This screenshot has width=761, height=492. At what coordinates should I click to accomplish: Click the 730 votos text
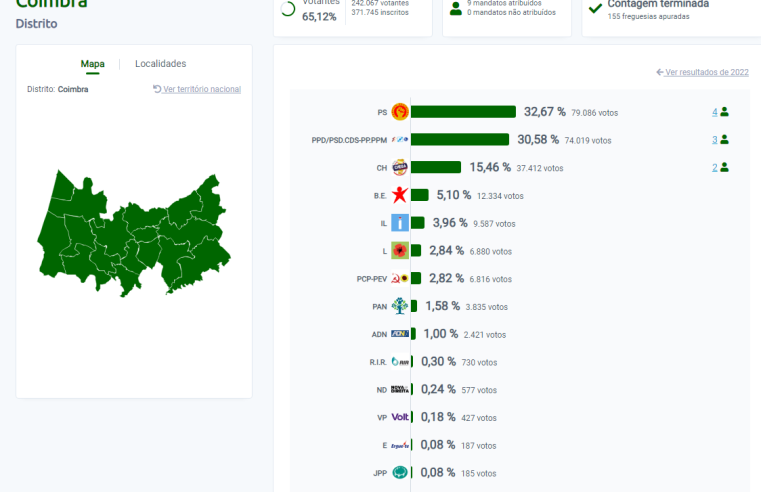click(480, 362)
